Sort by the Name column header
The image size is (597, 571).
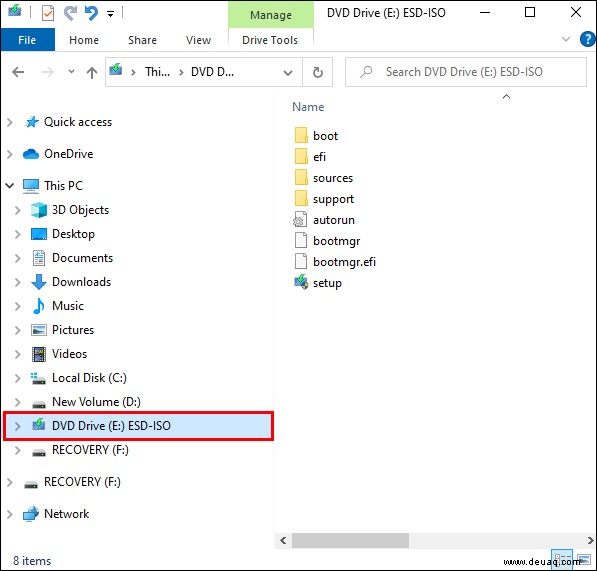[308, 107]
